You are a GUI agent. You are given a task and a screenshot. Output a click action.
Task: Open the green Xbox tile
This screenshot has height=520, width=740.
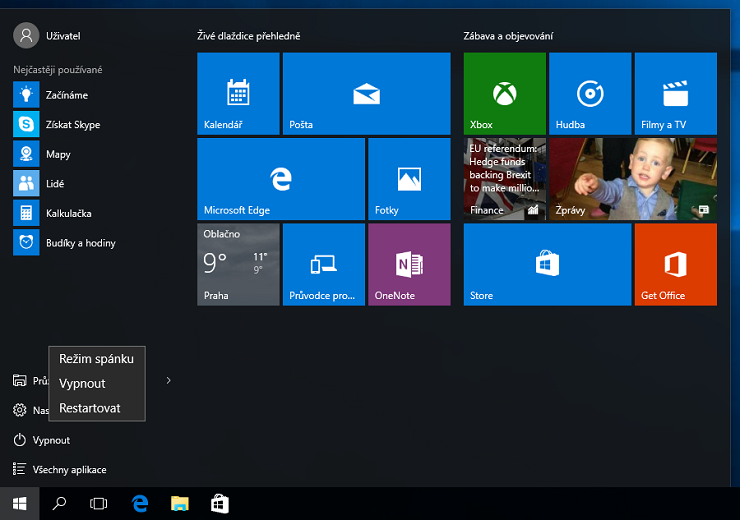click(x=504, y=94)
